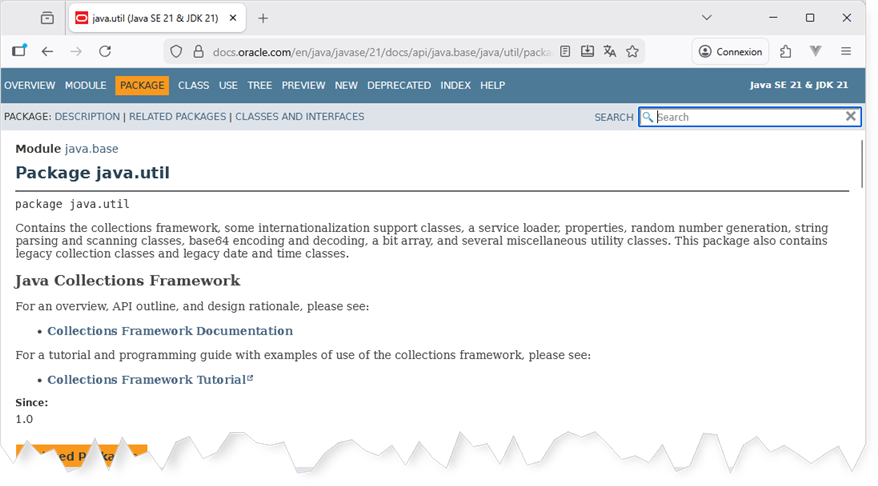Click the install/save page icon in address bar

587,52
